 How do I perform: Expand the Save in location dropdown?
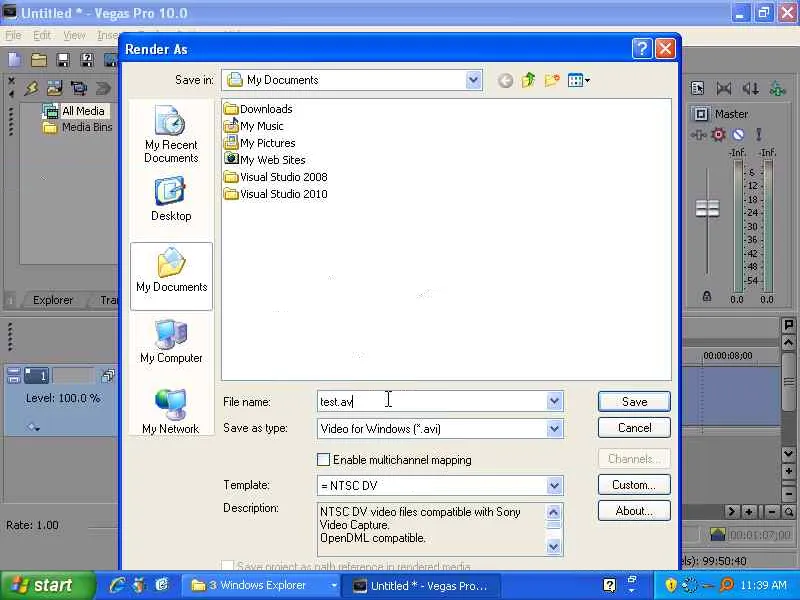(473, 80)
